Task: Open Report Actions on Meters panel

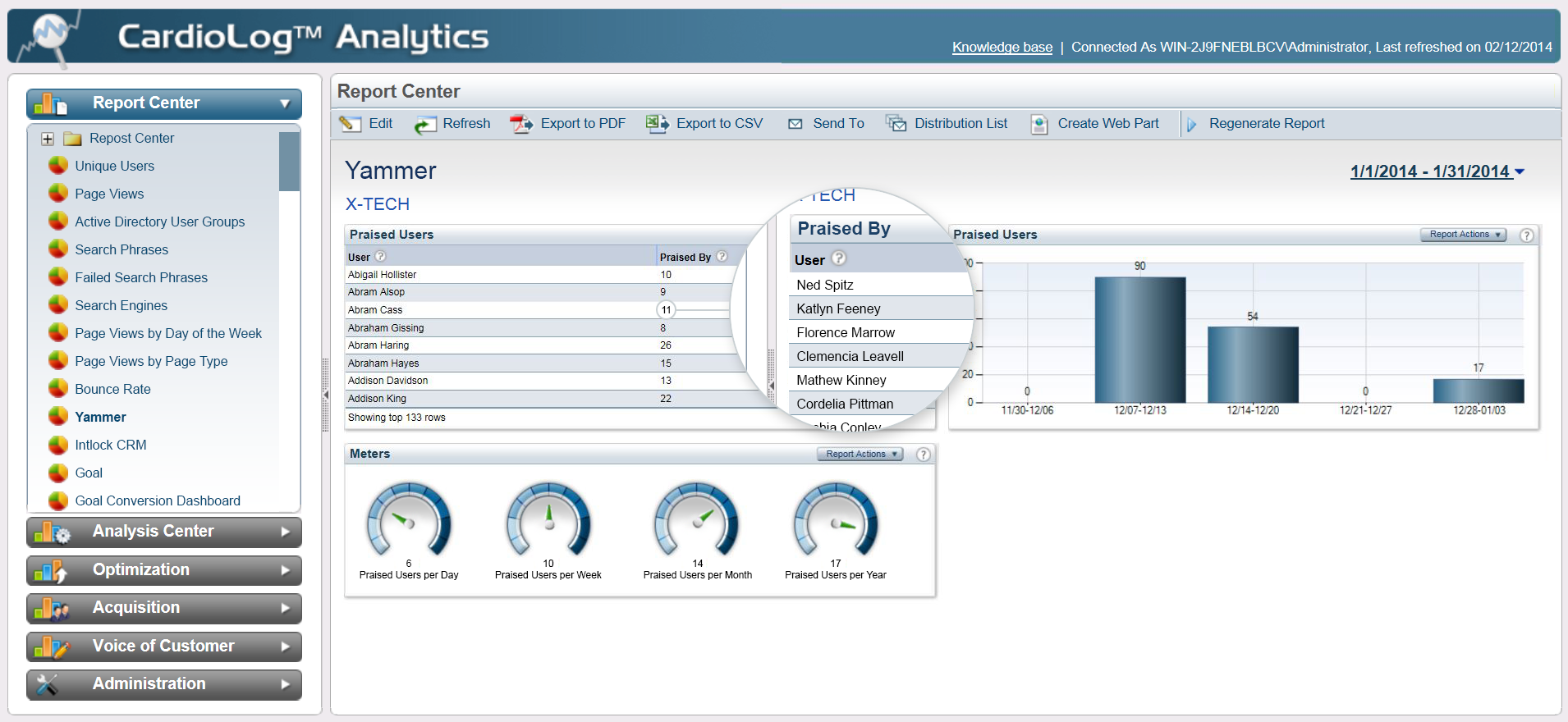Action: point(860,454)
